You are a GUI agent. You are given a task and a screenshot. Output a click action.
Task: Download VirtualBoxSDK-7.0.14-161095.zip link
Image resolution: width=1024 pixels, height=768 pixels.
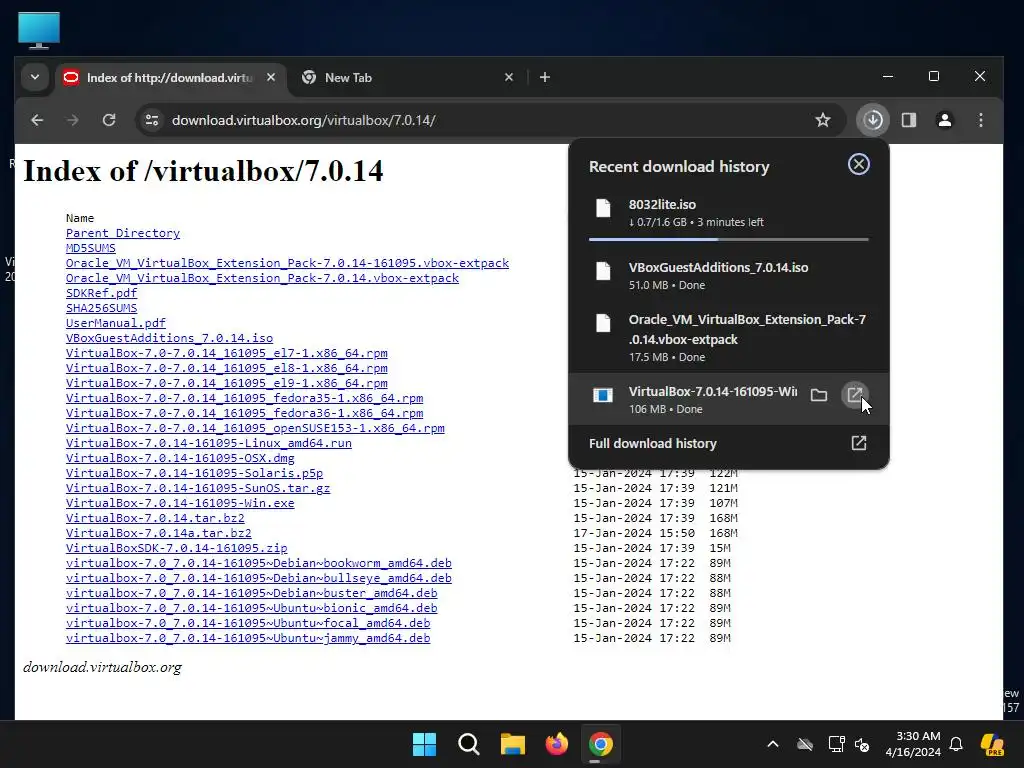(176, 549)
